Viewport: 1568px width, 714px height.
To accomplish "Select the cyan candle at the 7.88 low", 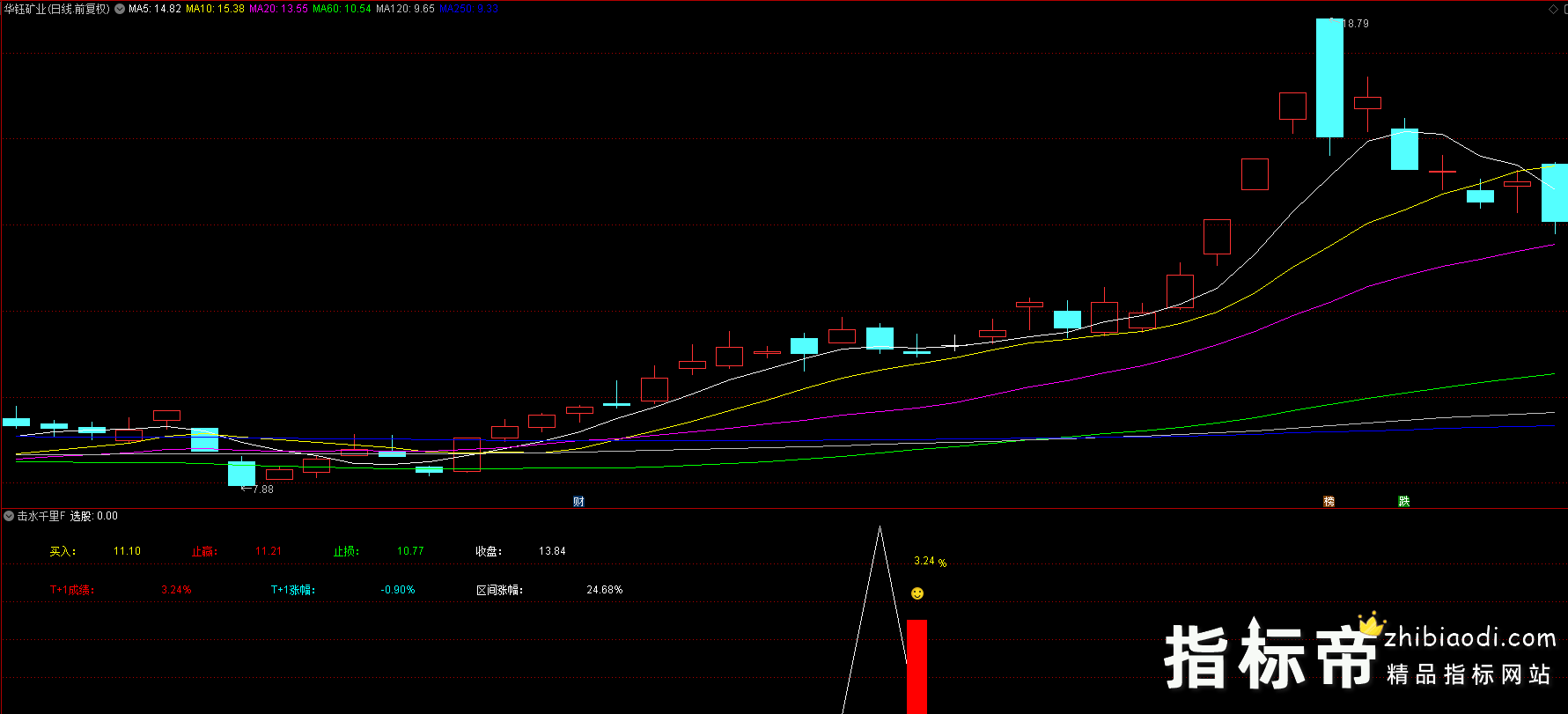I will [241, 473].
